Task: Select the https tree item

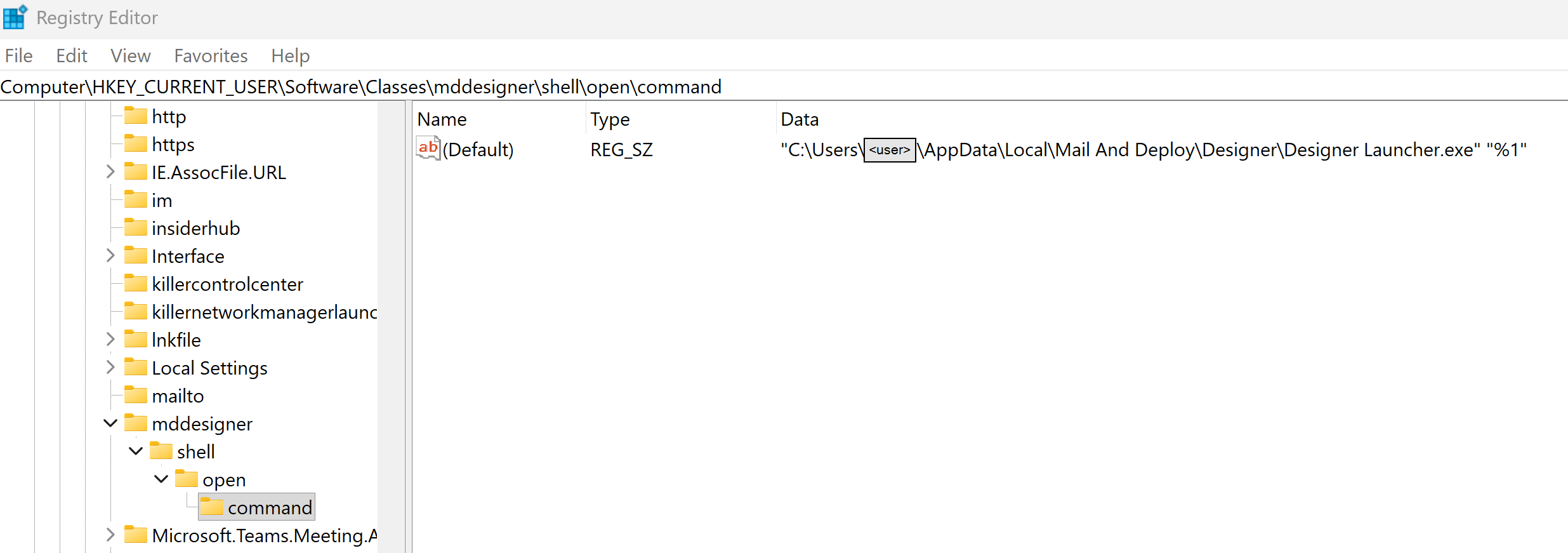Action: coord(173,144)
